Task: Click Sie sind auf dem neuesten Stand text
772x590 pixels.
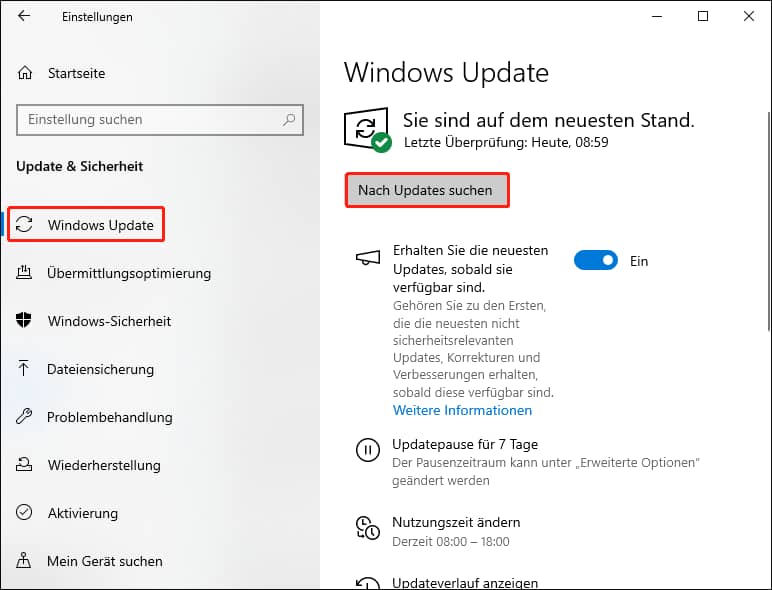Action: pos(548,120)
